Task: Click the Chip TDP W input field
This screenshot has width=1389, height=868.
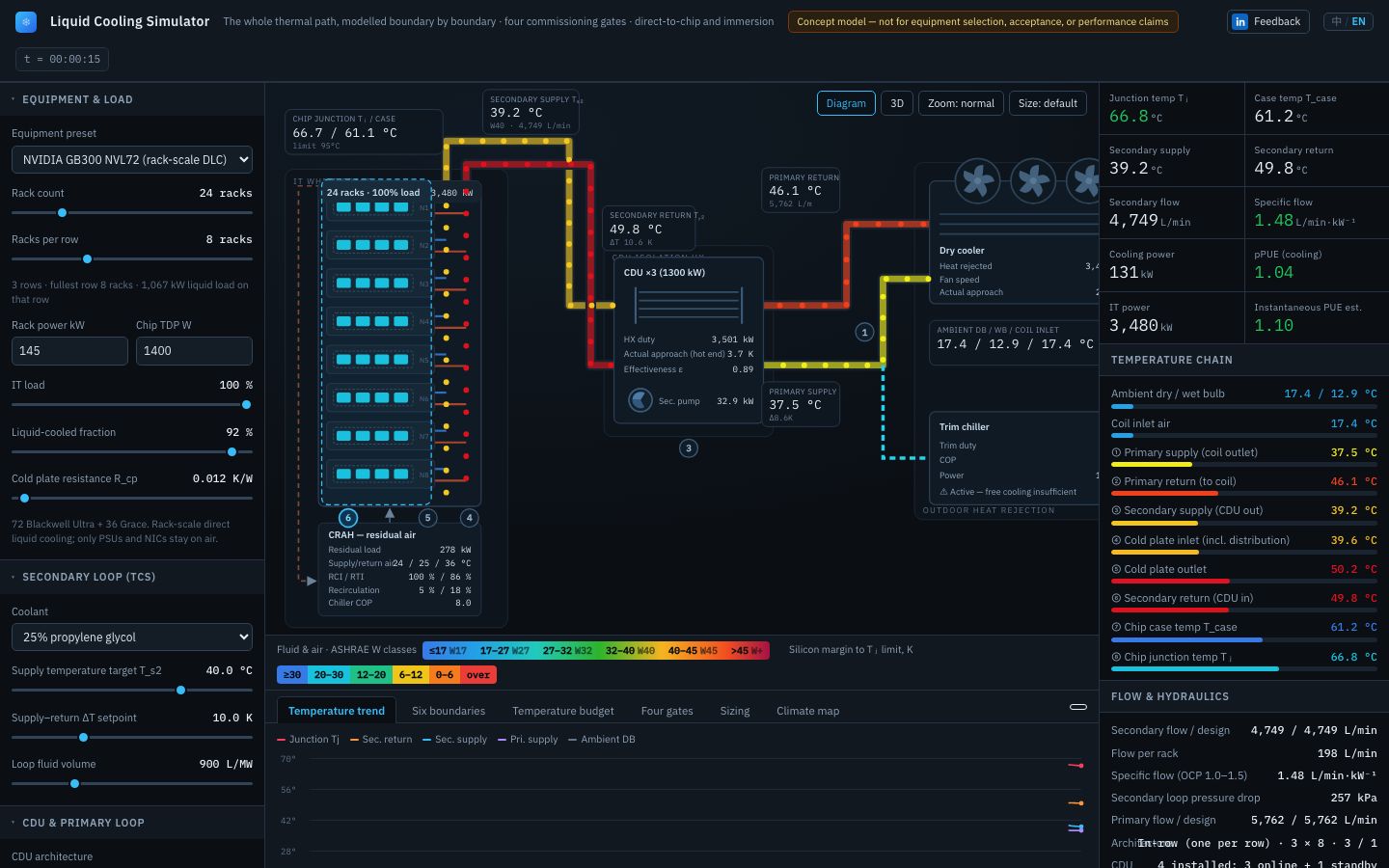Action: coord(194,351)
